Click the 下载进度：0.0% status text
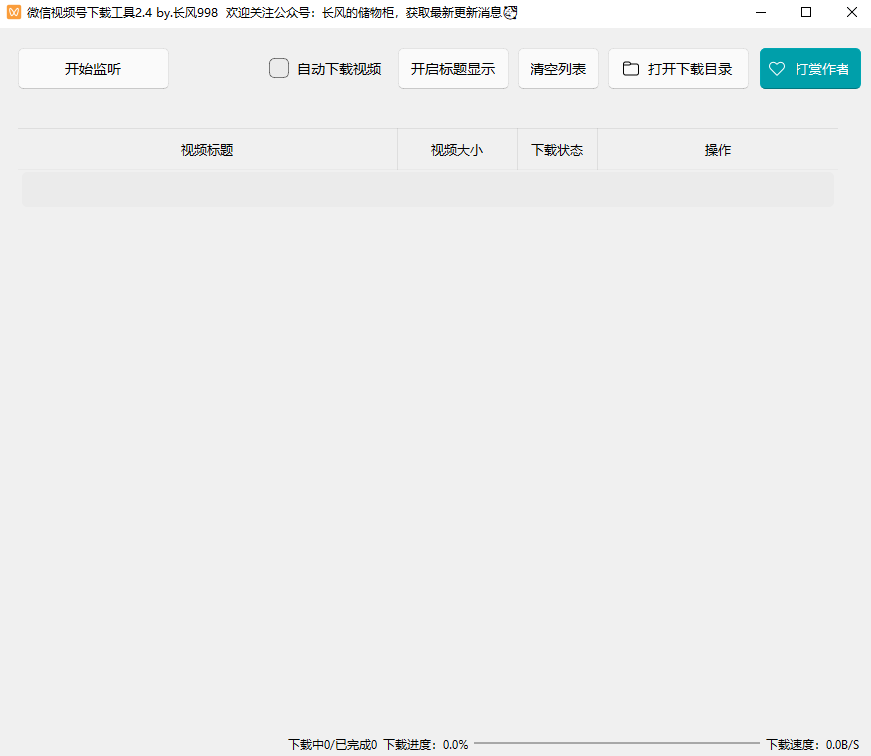 pyautogui.click(x=426, y=744)
